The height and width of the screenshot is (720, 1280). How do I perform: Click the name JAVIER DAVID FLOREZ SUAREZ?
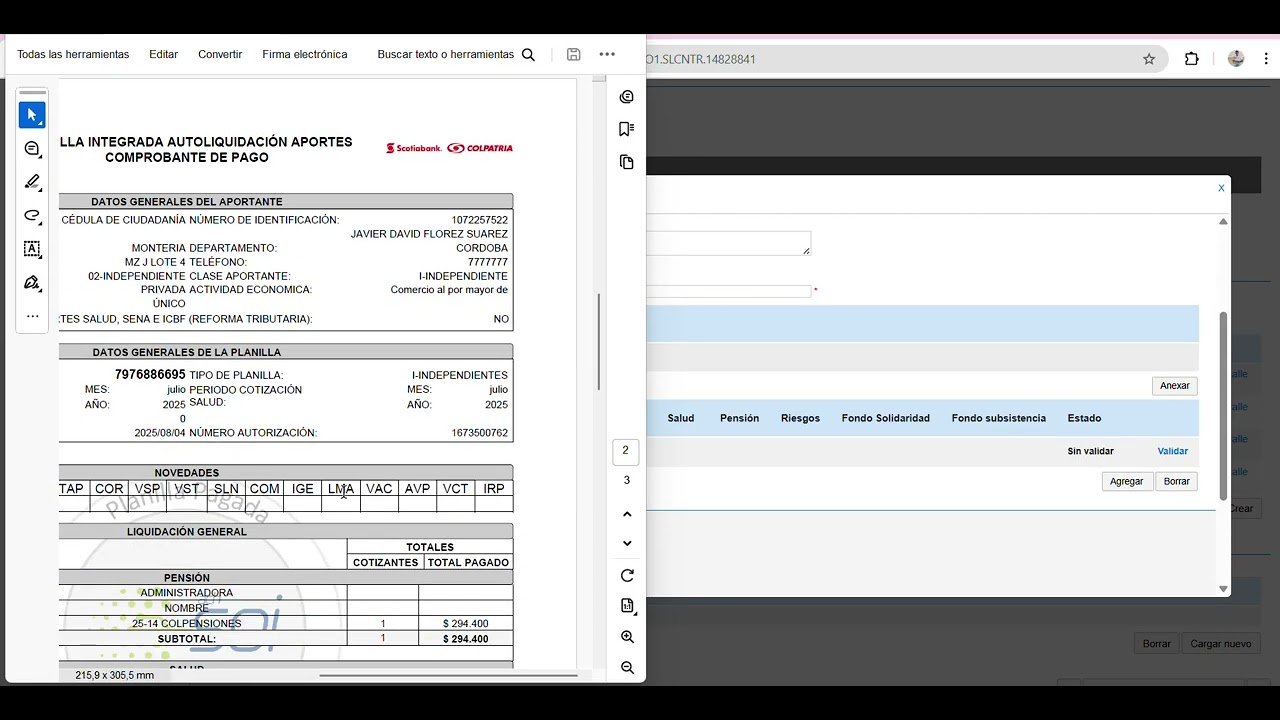[429, 234]
